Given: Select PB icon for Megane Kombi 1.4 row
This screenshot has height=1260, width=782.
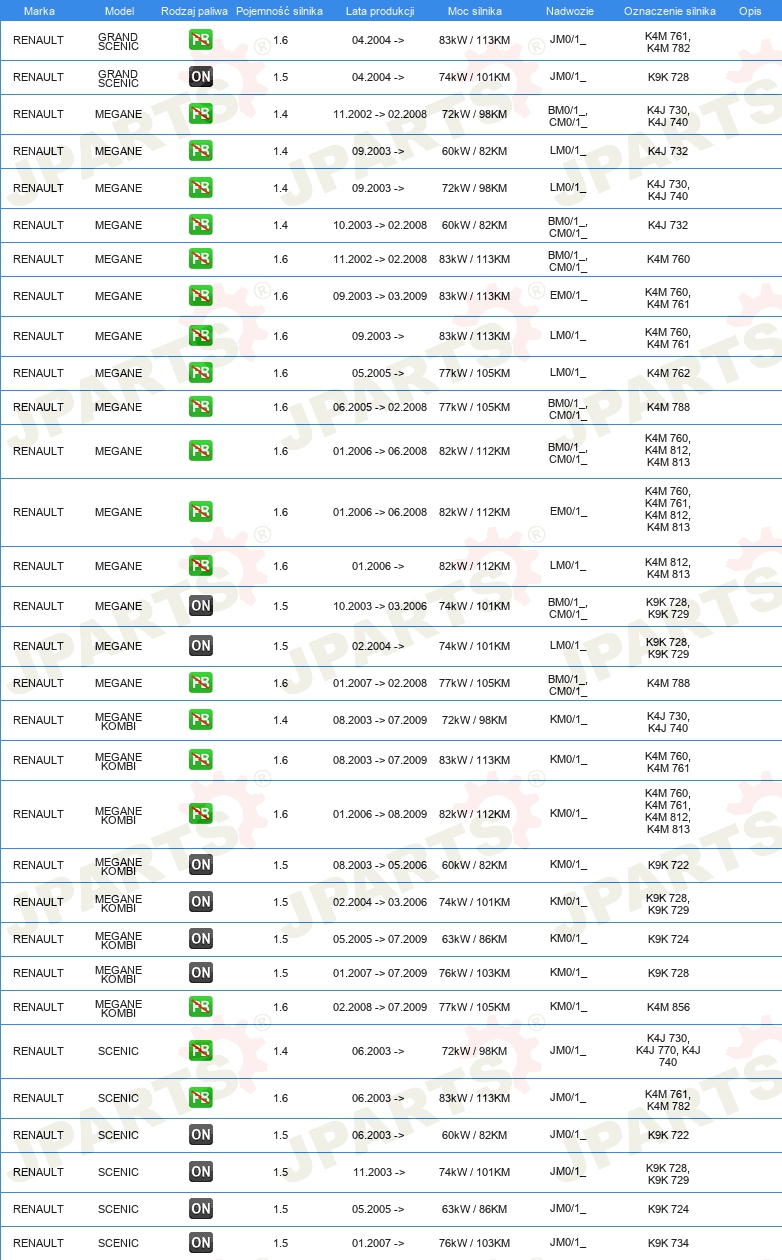Looking at the screenshot, I should point(200,720).
